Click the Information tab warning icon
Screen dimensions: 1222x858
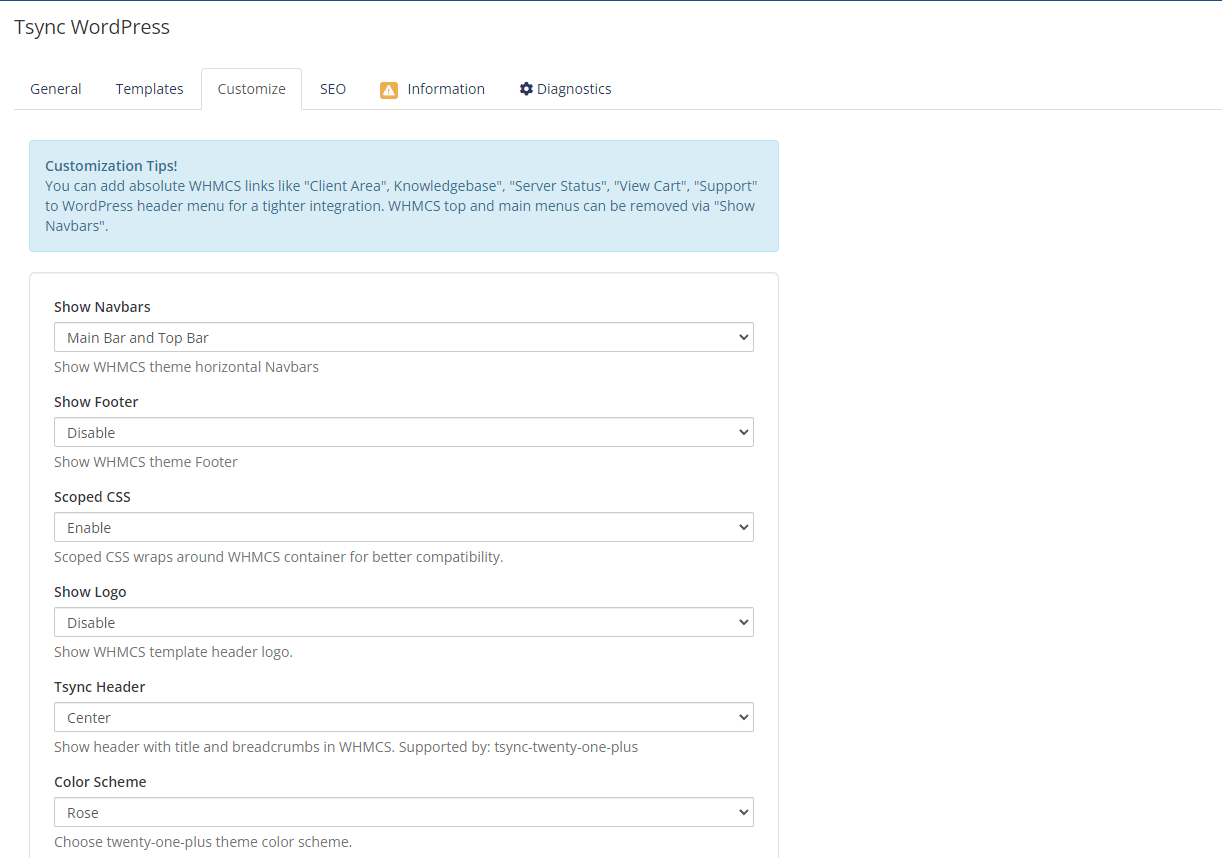tap(389, 90)
